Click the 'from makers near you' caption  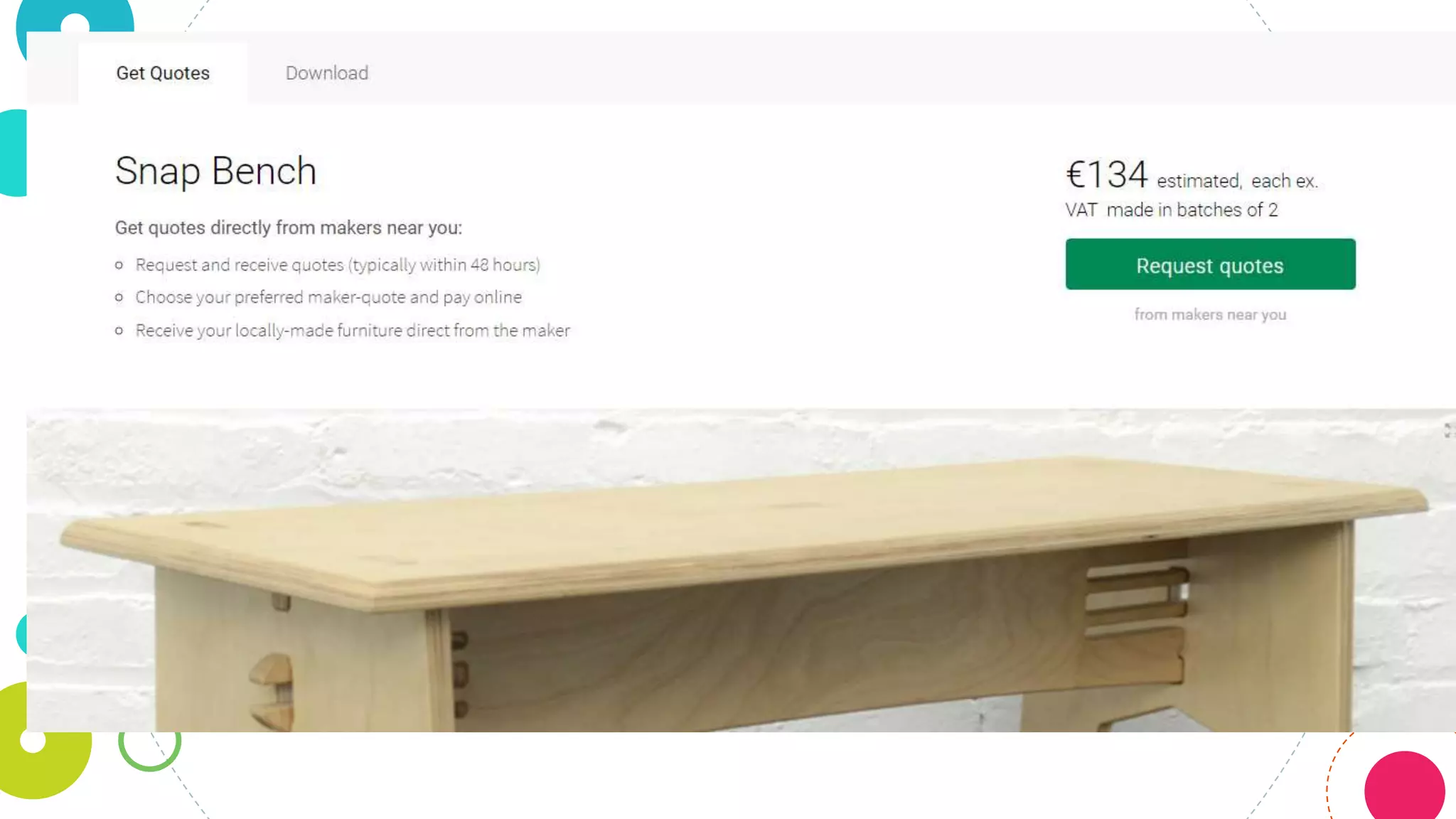[x=1210, y=314]
